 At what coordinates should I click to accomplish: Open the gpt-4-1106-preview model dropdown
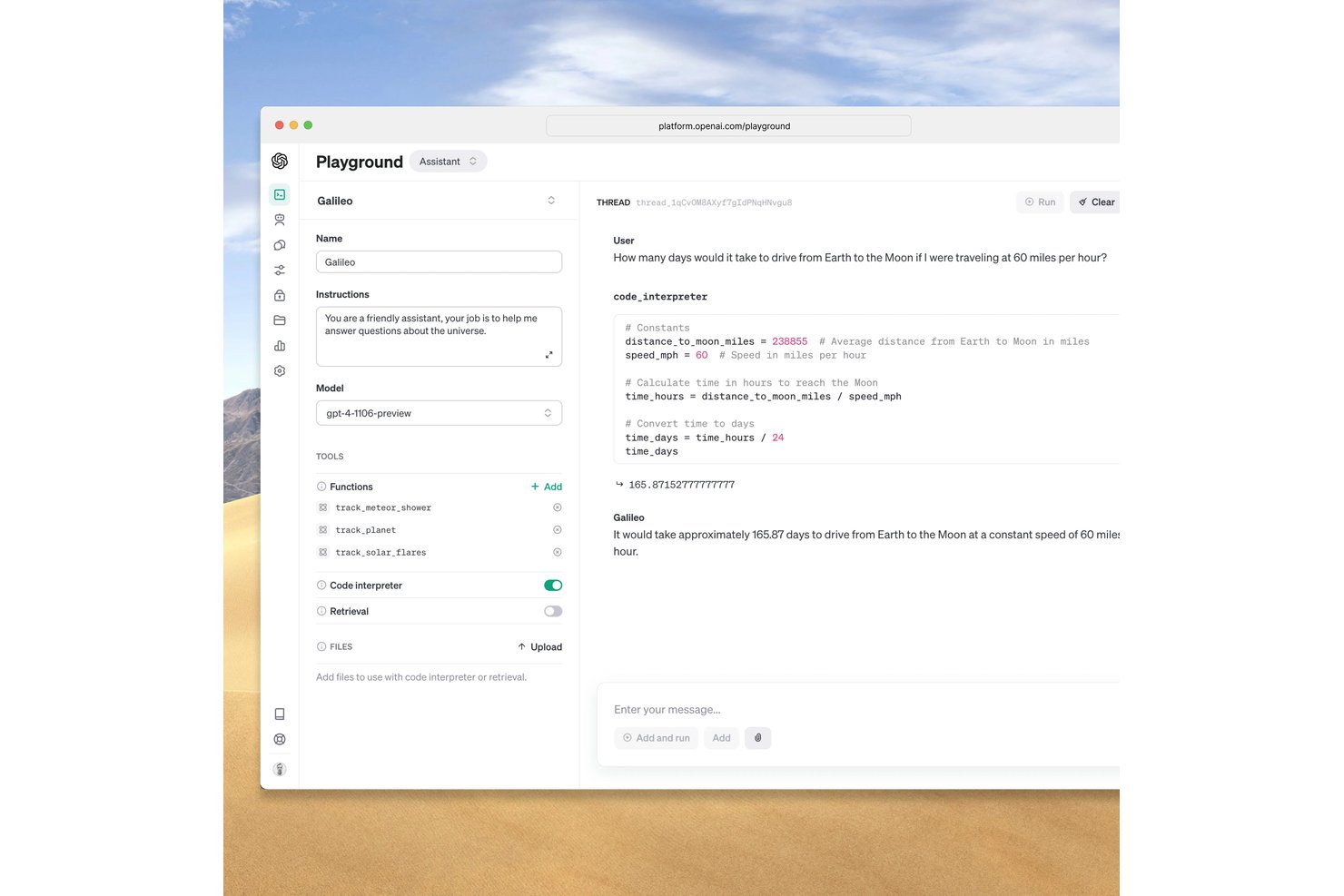[x=439, y=413]
